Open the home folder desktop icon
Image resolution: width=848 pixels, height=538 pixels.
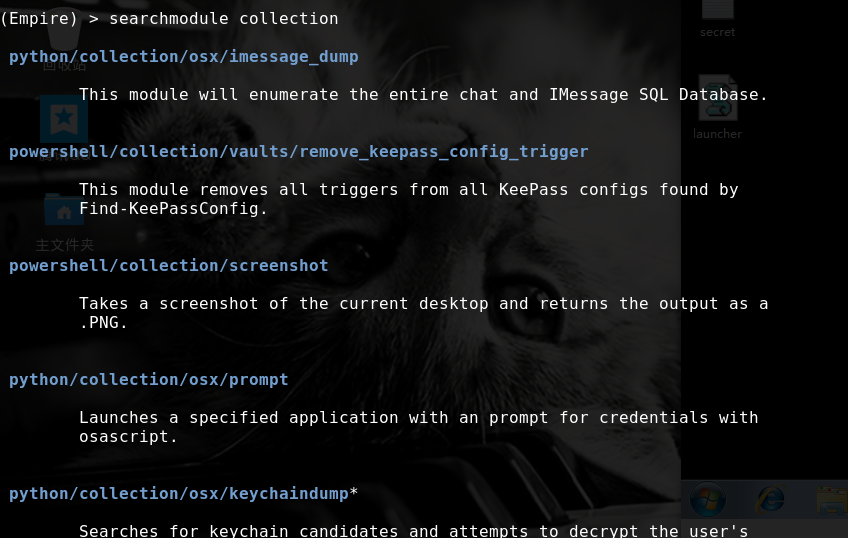(63, 209)
